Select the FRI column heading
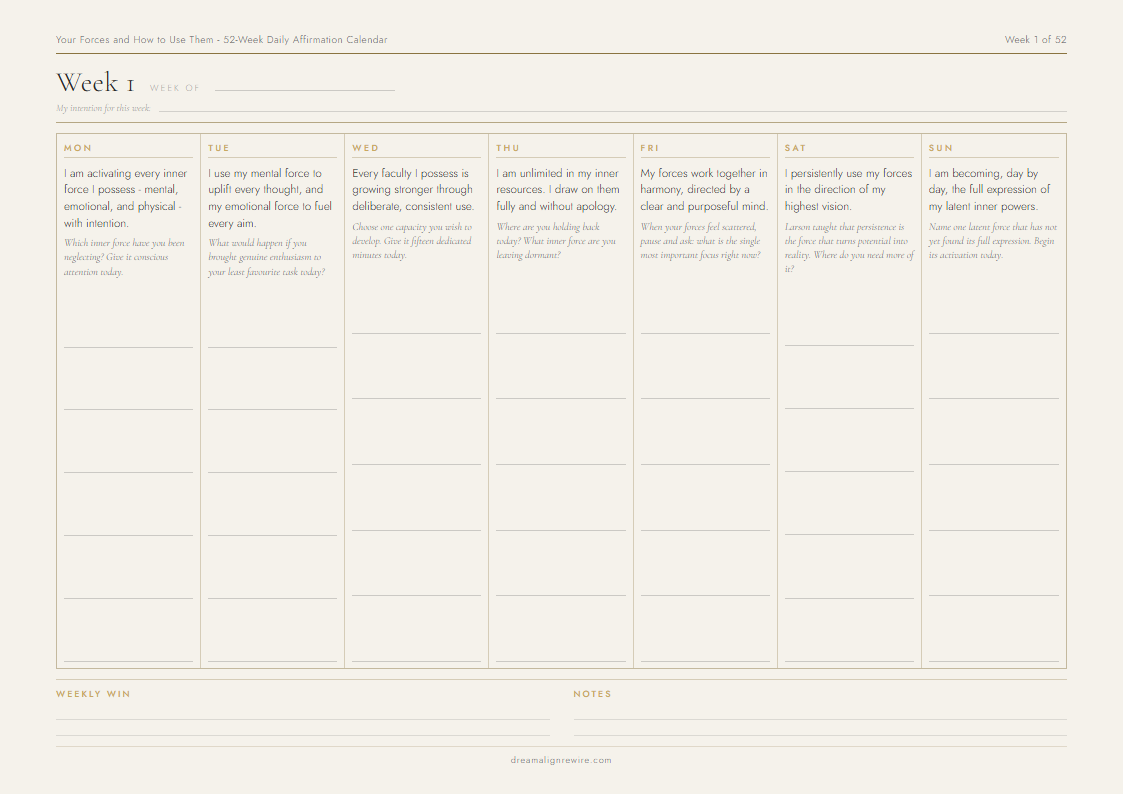The width and height of the screenshot is (1123, 794). [x=650, y=148]
